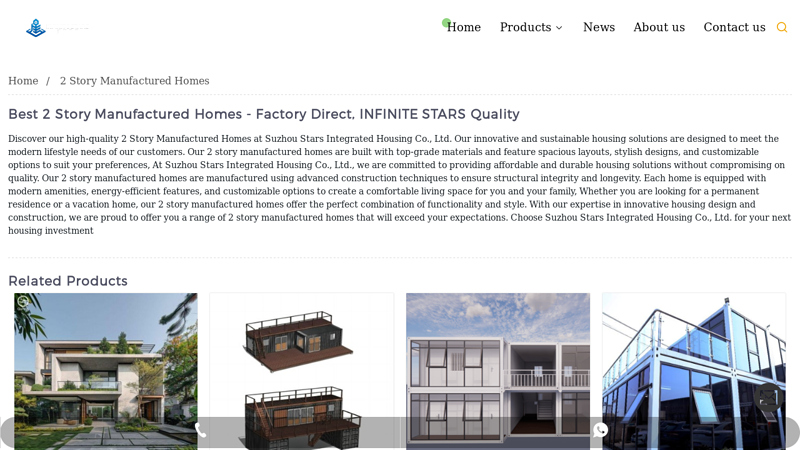Click the round dark email envelope button
This screenshot has height=450, width=800.
(768, 397)
